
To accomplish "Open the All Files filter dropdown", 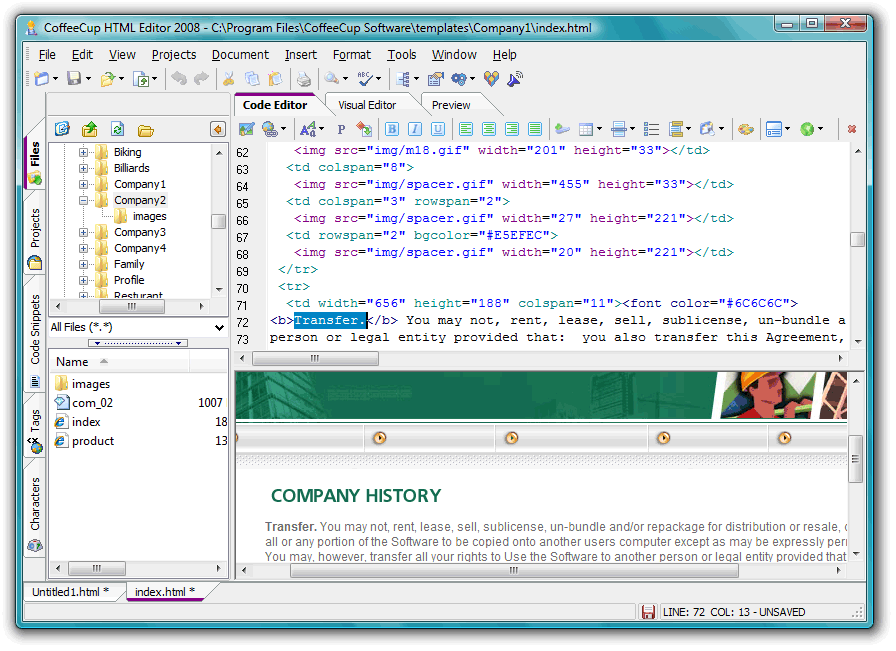I will click(x=219, y=327).
